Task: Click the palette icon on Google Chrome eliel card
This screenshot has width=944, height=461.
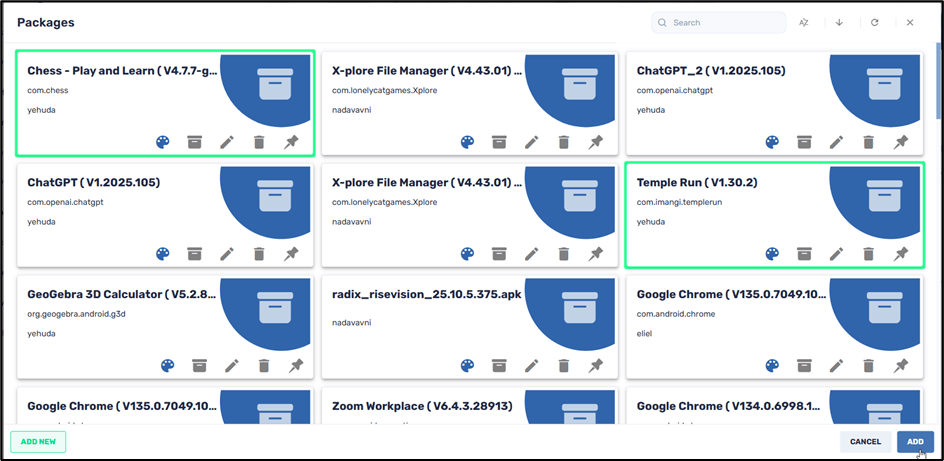Action: [772, 366]
